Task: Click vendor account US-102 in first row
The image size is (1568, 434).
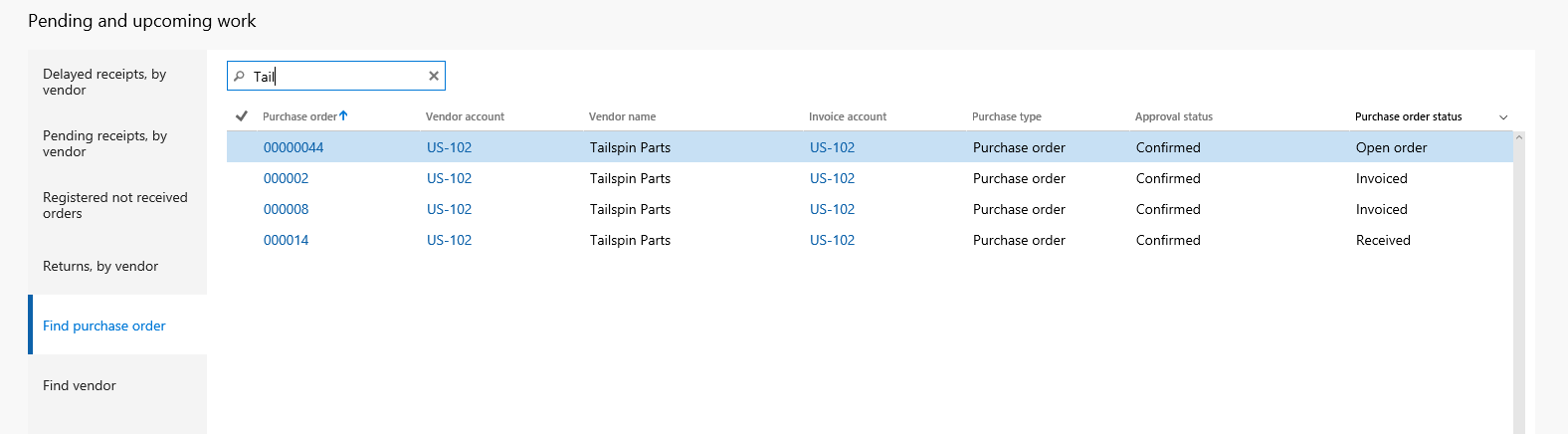Action: (449, 147)
